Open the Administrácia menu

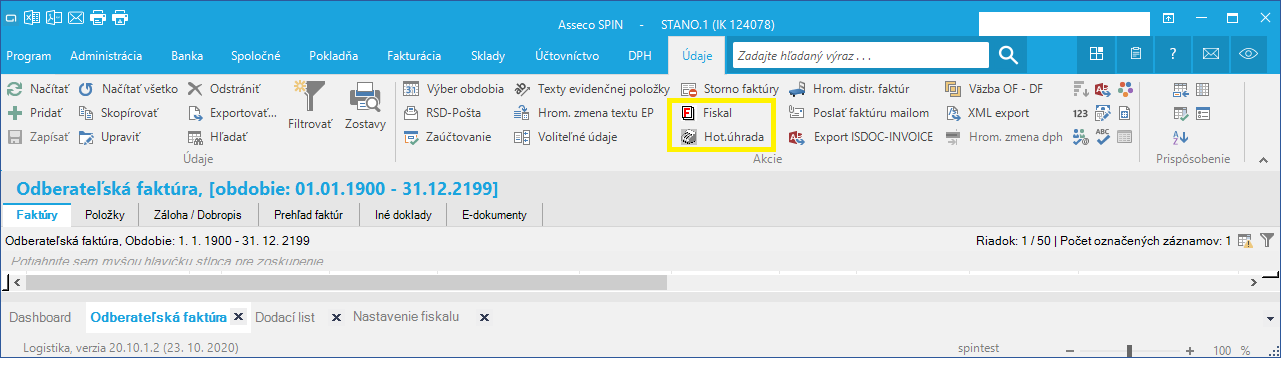point(106,55)
